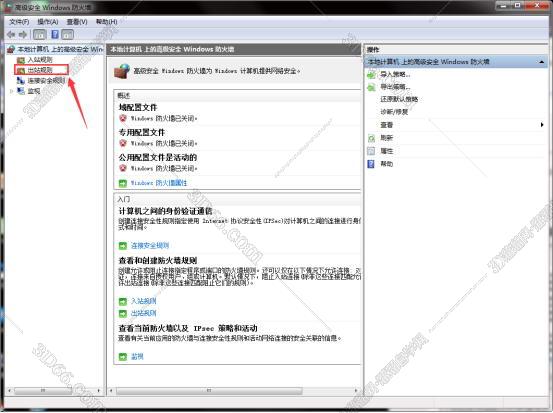Screen dimensions: 553x413
Task: Click 导出策略 in the actions pane
Action: (x=395, y=87)
